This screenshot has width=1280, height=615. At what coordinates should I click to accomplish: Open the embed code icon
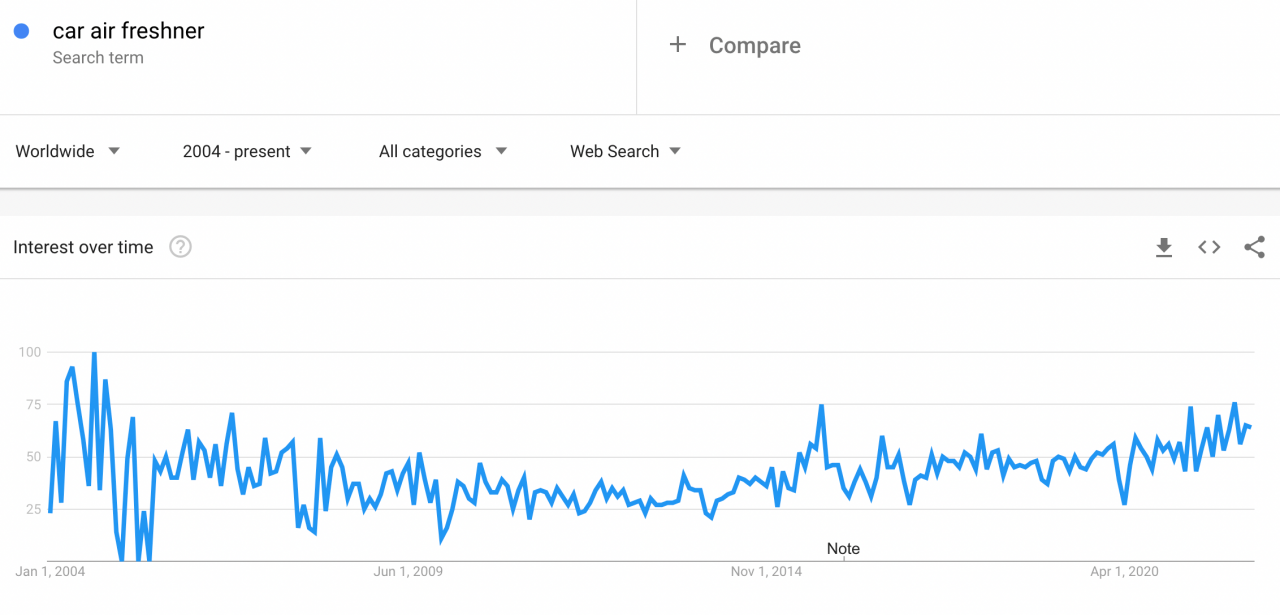click(1209, 247)
